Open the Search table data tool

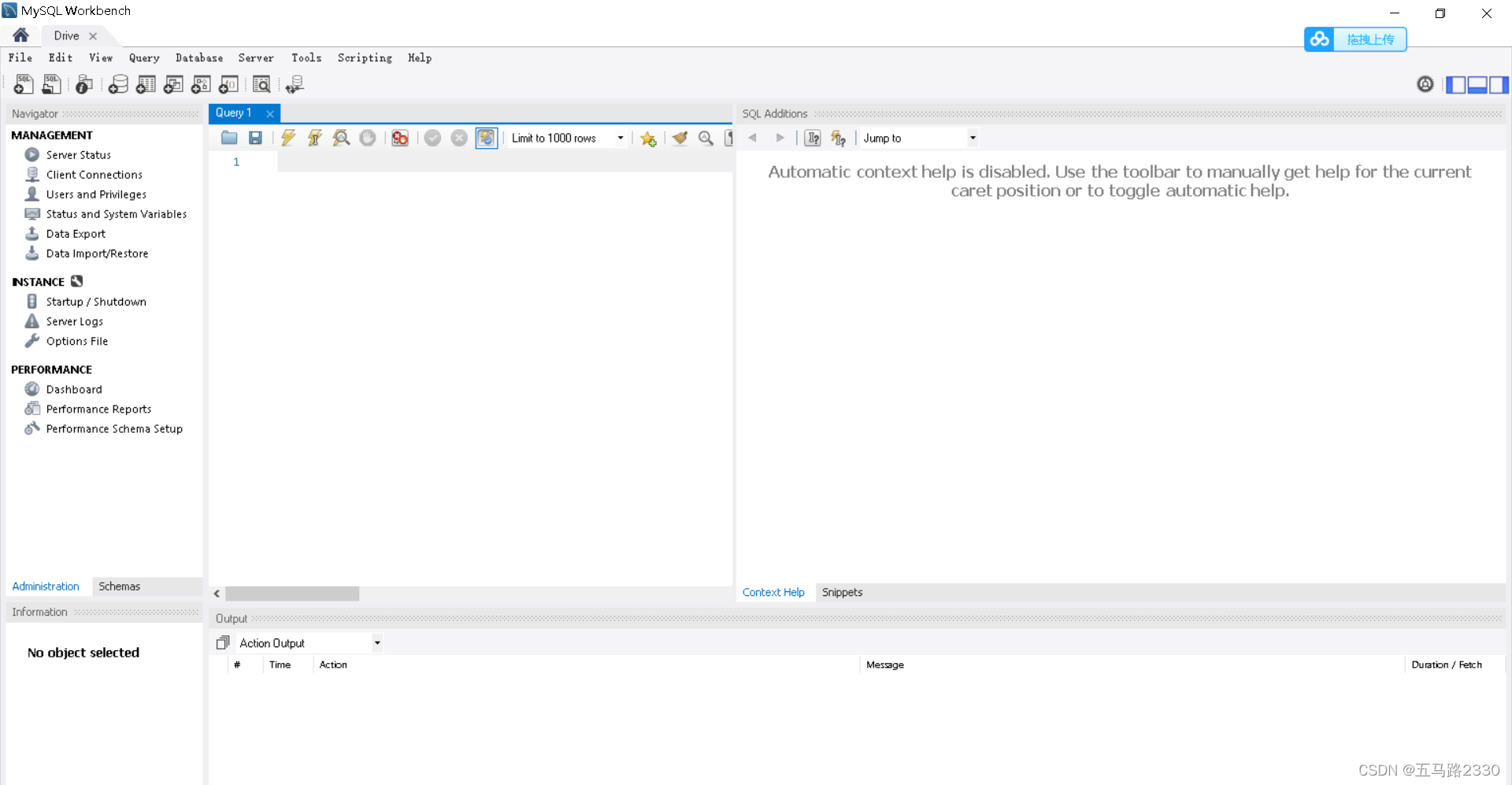261,84
